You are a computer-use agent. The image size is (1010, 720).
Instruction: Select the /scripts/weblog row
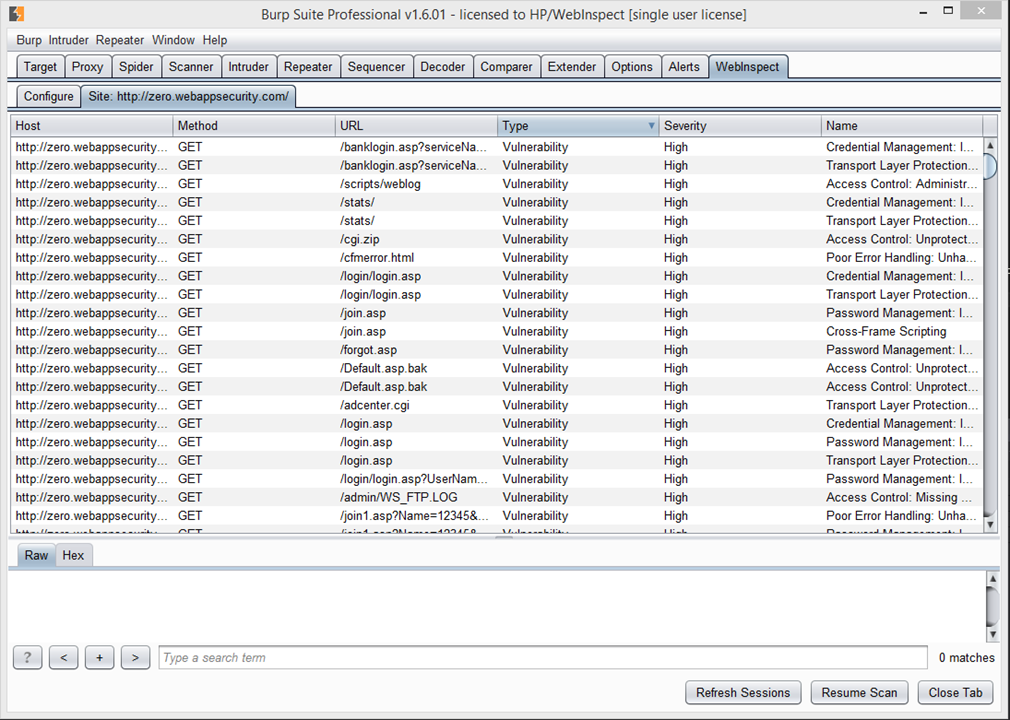497,184
